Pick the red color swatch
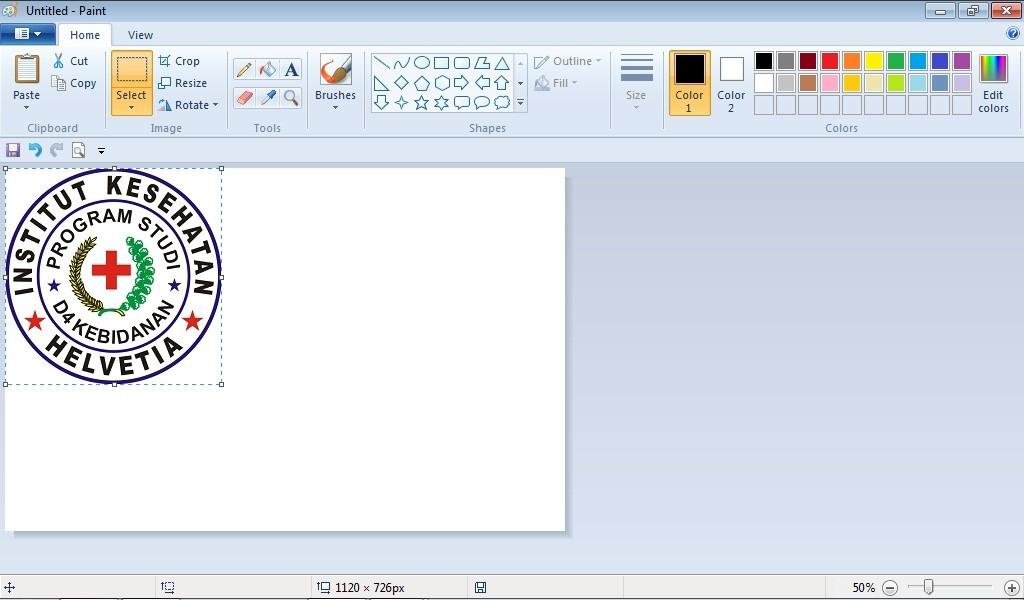 coord(830,61)
